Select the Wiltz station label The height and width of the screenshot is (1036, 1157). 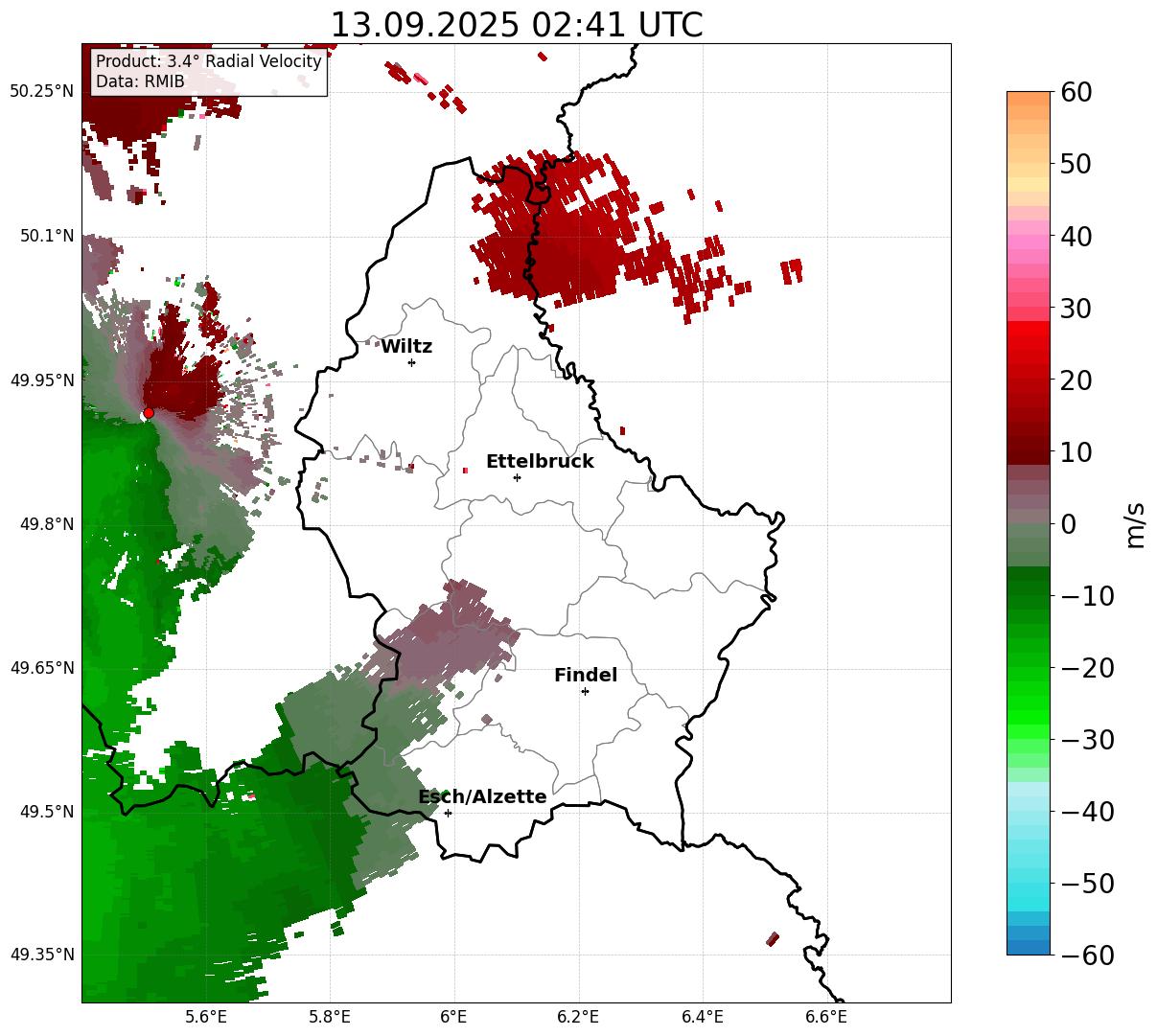406,347
